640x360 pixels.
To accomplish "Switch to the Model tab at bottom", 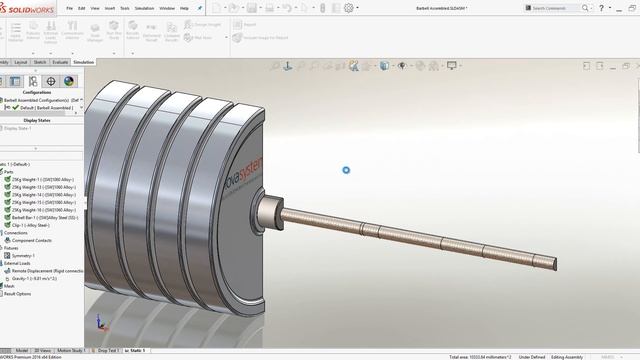I will coord(22,351).
